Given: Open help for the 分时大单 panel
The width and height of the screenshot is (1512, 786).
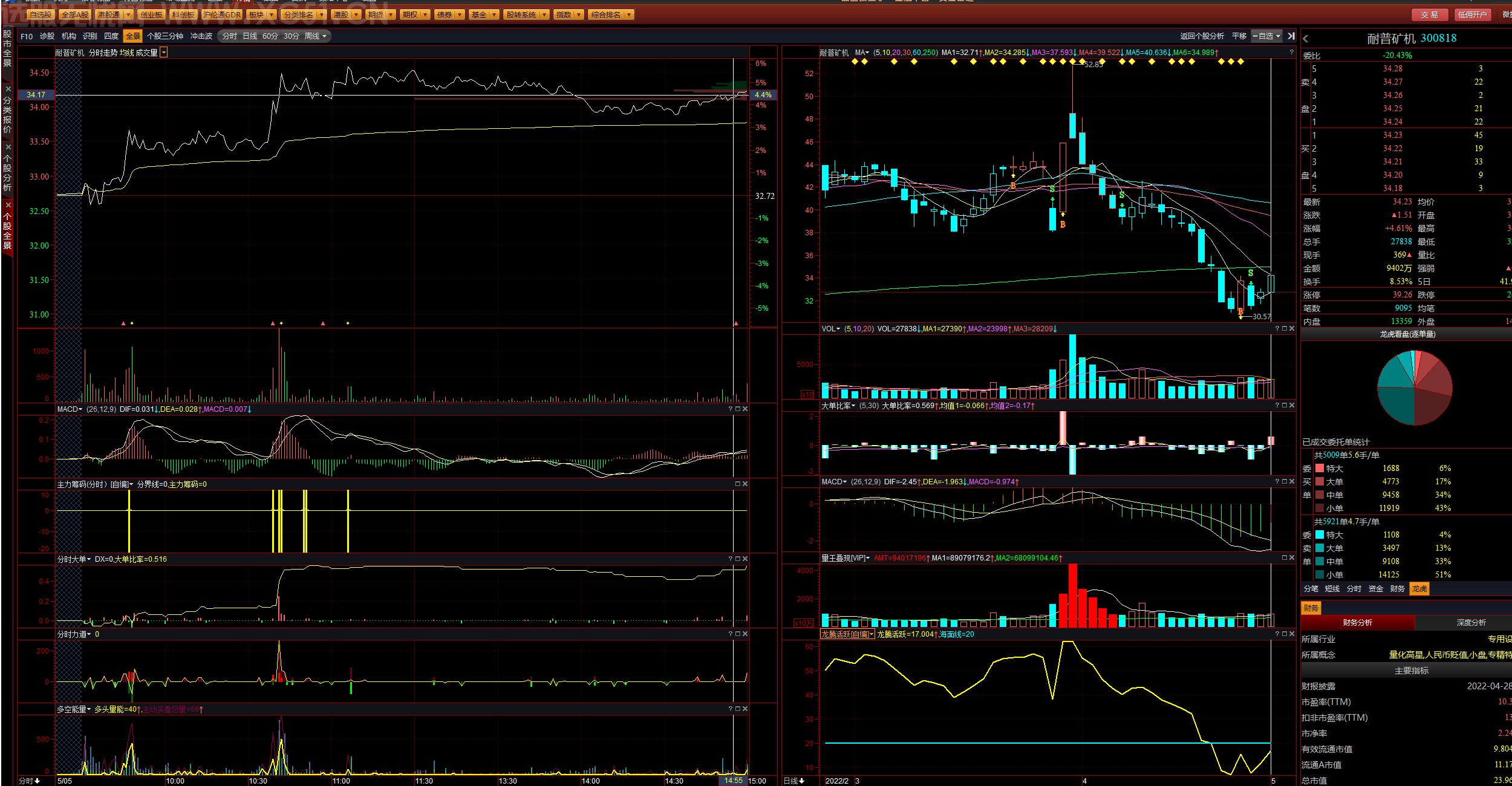Looking at the screenshot, I should click(731, 559).
